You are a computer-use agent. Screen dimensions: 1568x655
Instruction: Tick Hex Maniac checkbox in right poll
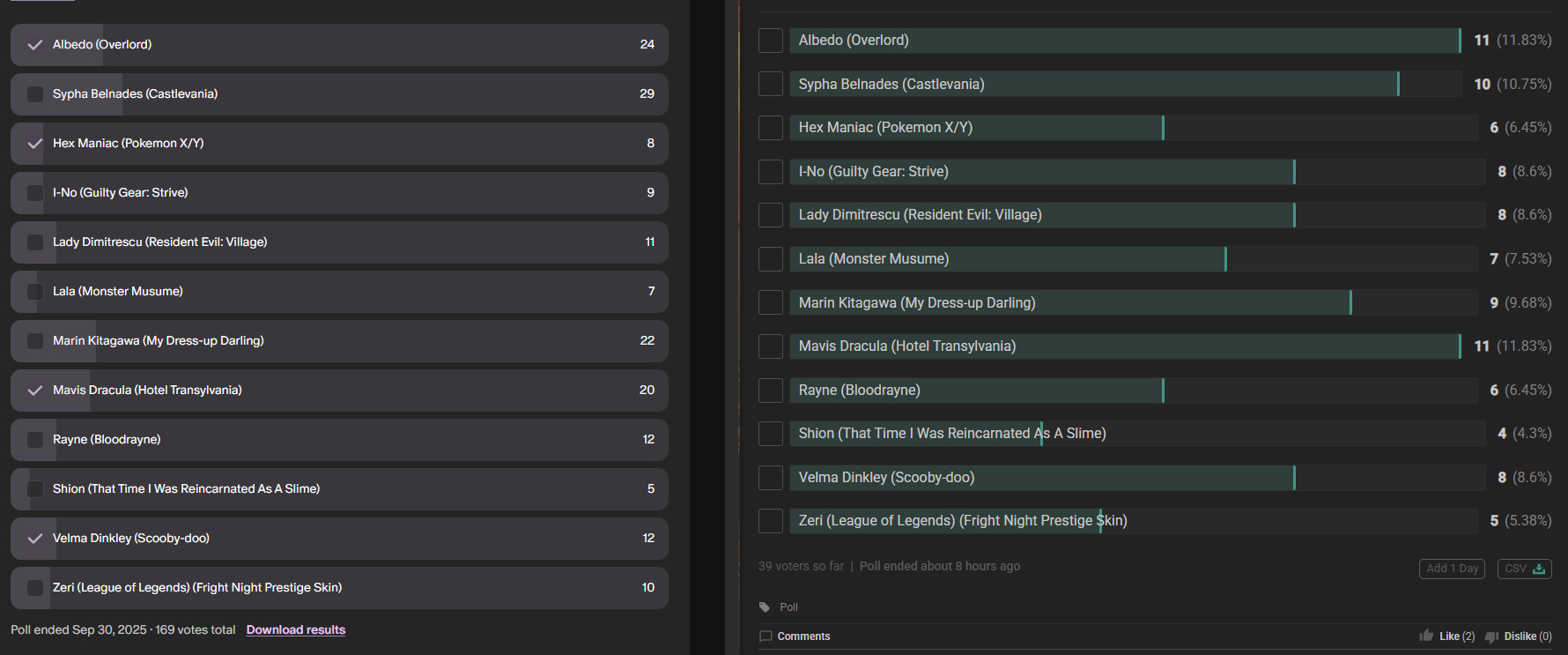coord(771,128)
